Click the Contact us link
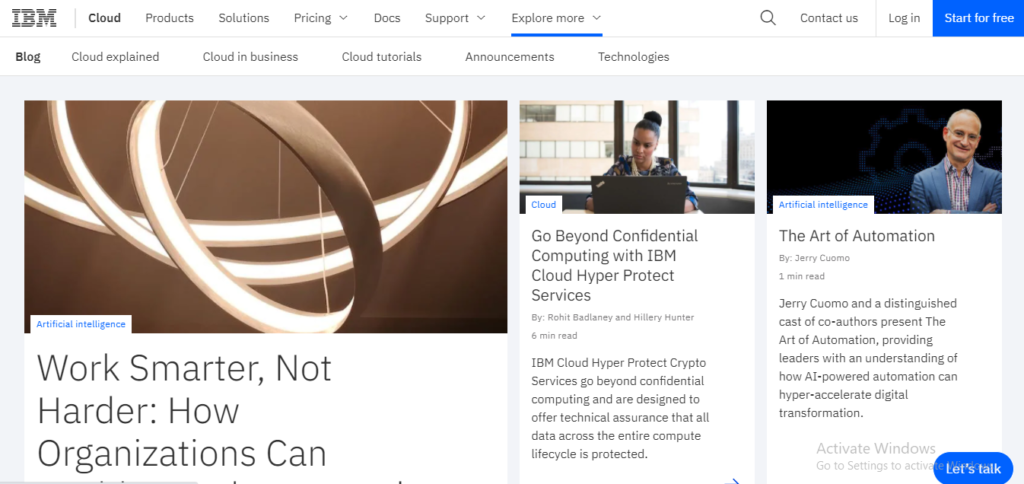Image resolution: width=1024 pixels, height=484 pixels. (x=828, y=18)
